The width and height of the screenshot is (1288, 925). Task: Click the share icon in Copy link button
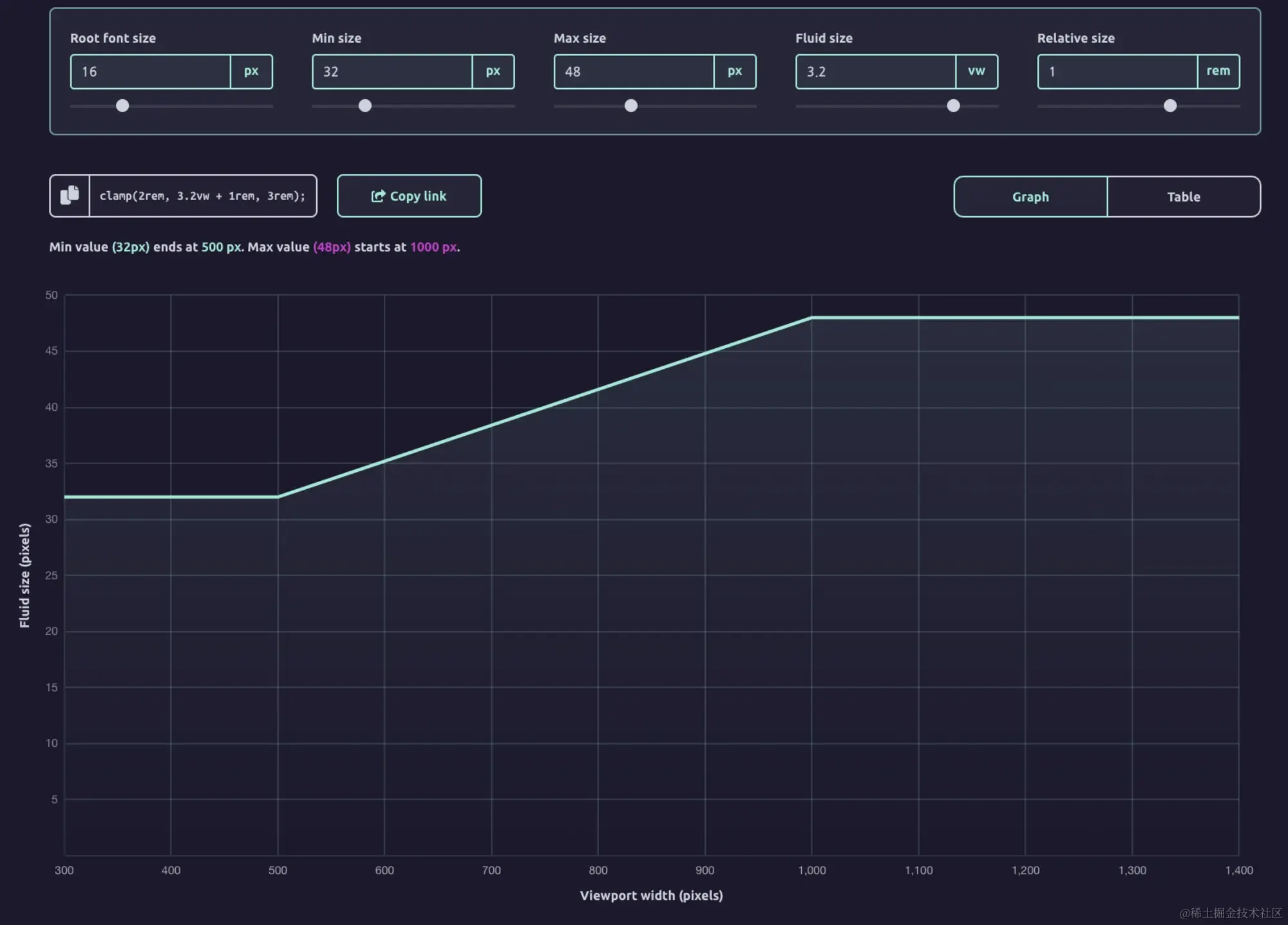click(x=378, y=196)
